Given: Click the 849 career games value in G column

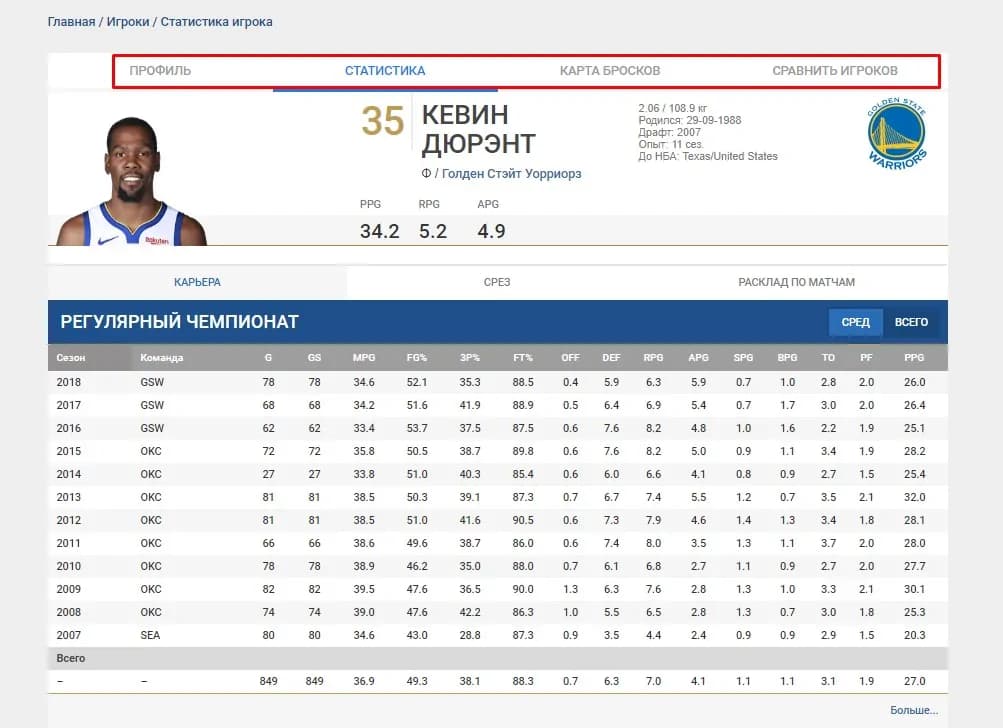Looking at the screenshot, I should [x=268, y=681].
